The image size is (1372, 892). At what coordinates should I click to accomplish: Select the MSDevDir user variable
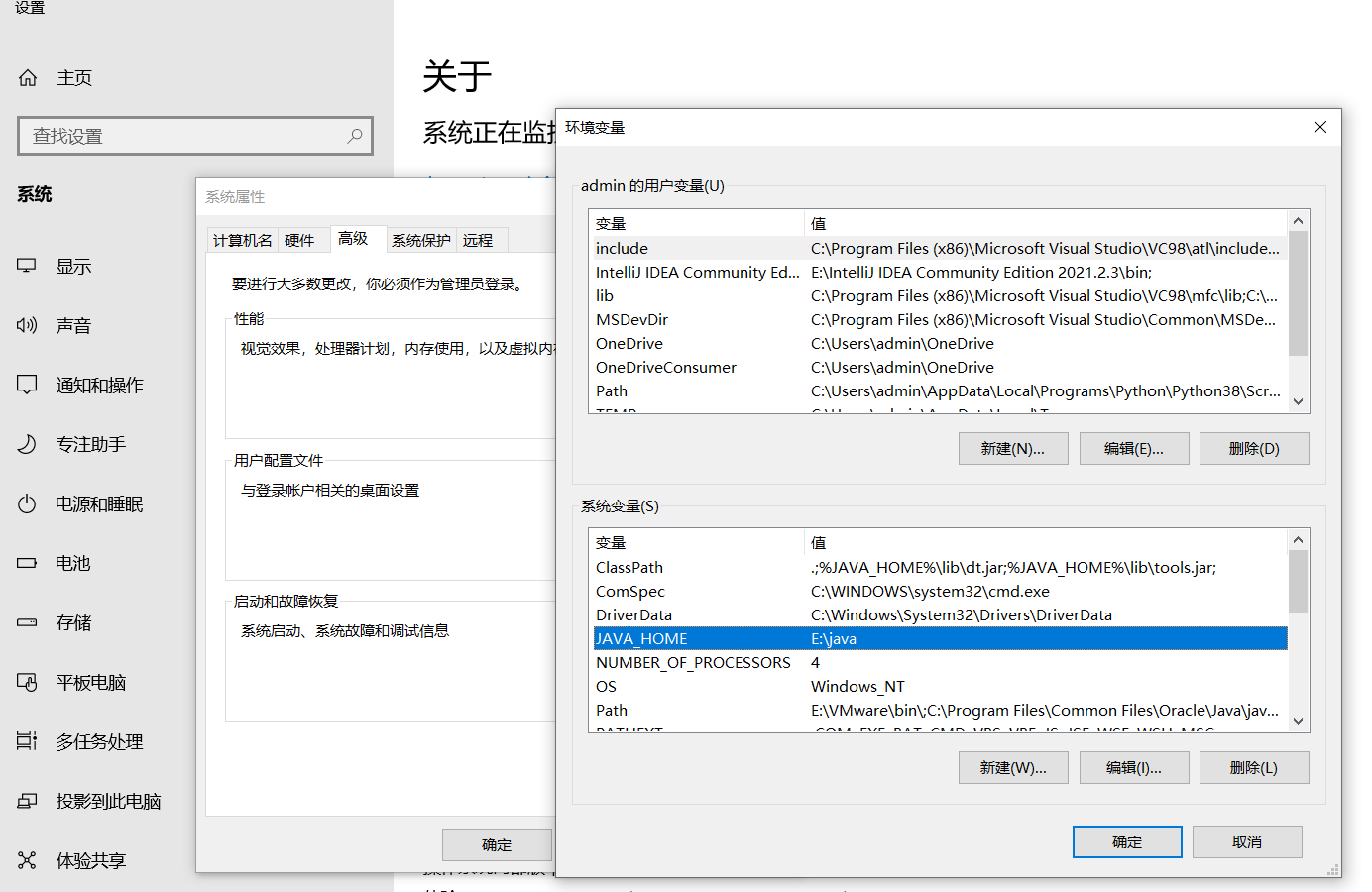coord(939,319)
